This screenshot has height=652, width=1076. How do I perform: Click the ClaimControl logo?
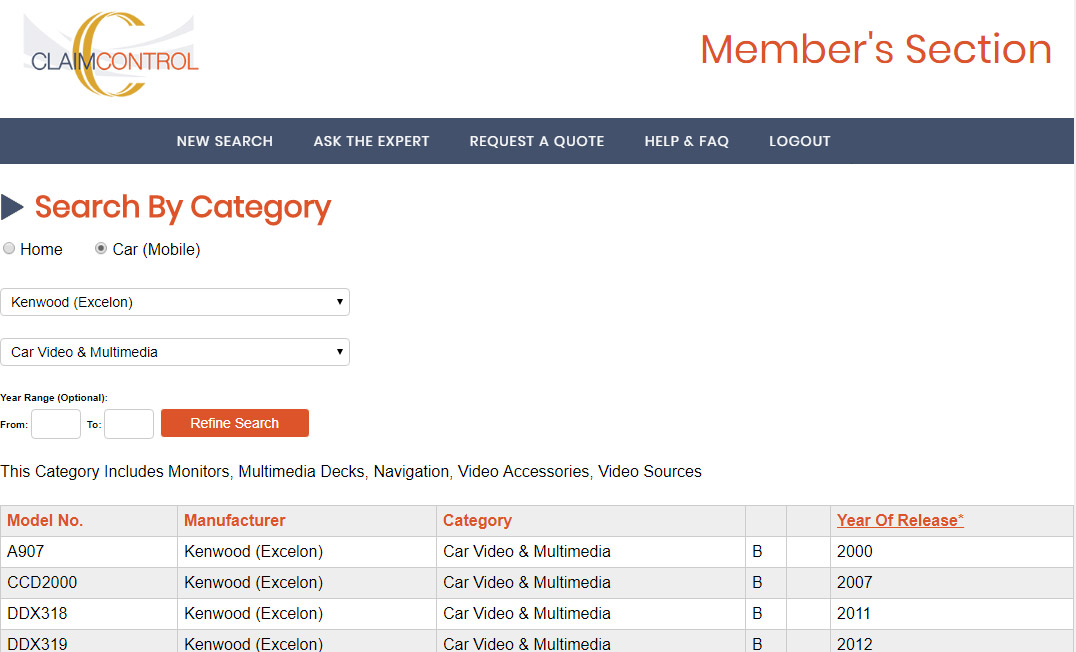pos(111,54)
